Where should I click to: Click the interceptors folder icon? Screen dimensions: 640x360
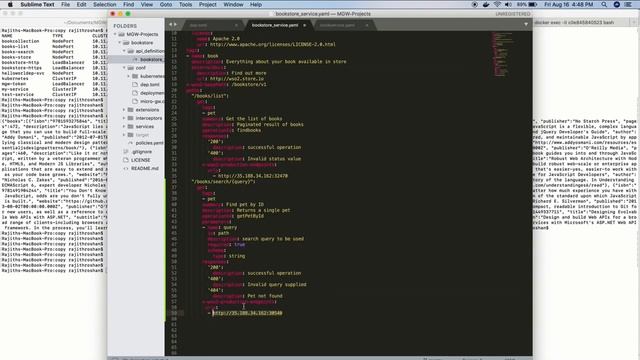click(x=131, y=118)
